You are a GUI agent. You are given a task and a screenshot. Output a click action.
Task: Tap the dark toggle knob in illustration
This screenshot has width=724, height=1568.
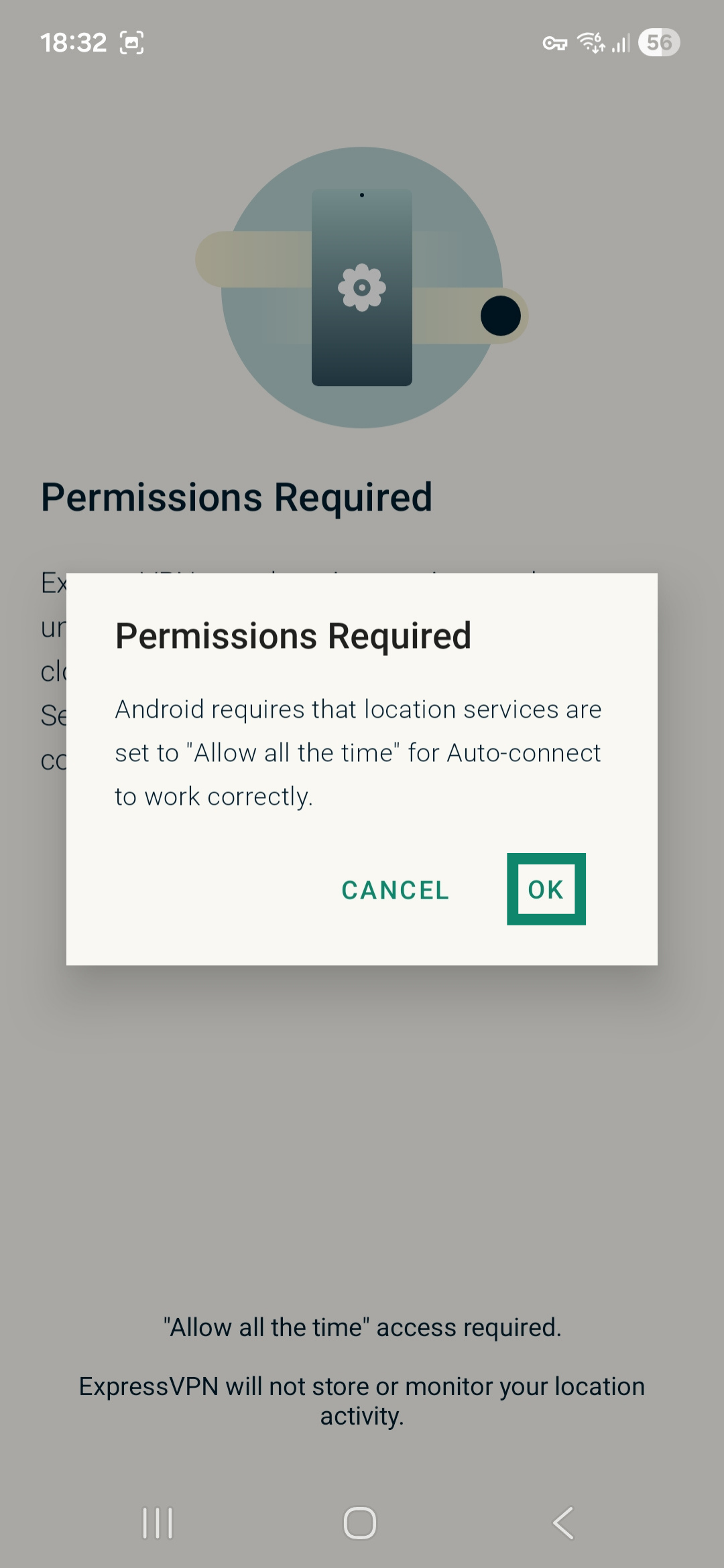click(501, 316)
